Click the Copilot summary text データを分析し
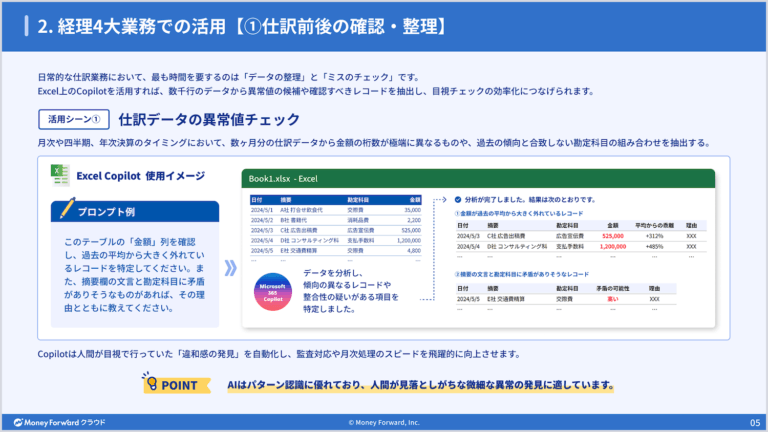Screen dimensions: 768x432 [351, 291]
